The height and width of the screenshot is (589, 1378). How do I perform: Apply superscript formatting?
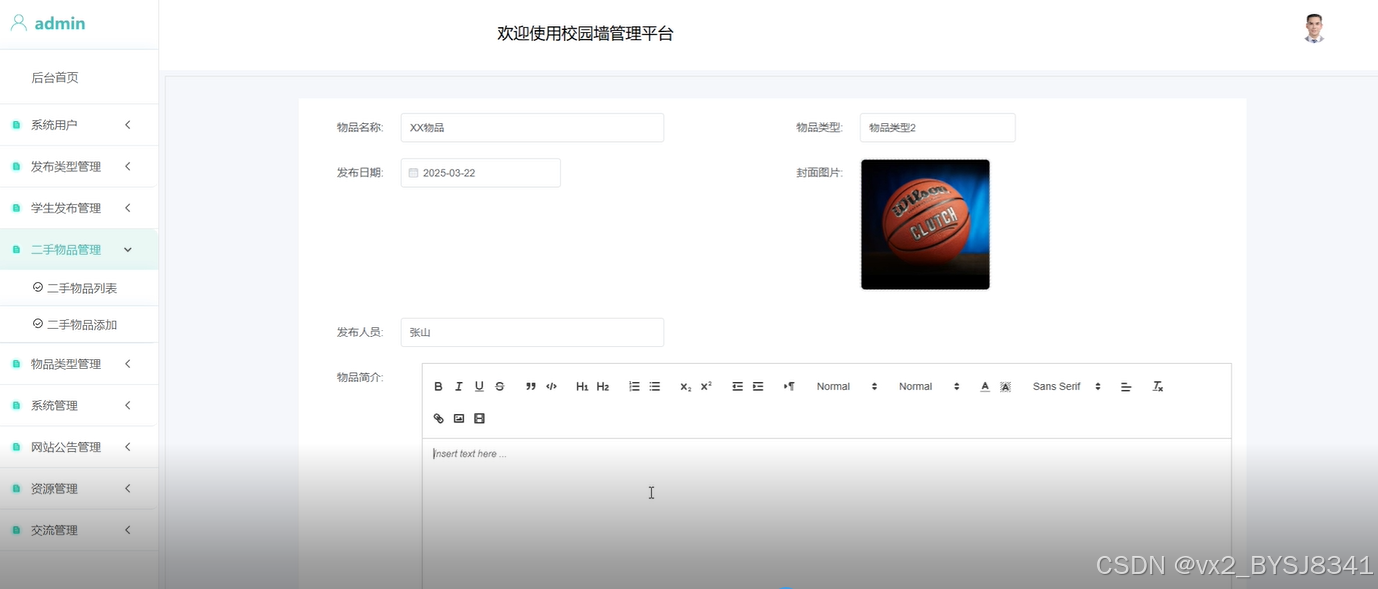(706, 386)
